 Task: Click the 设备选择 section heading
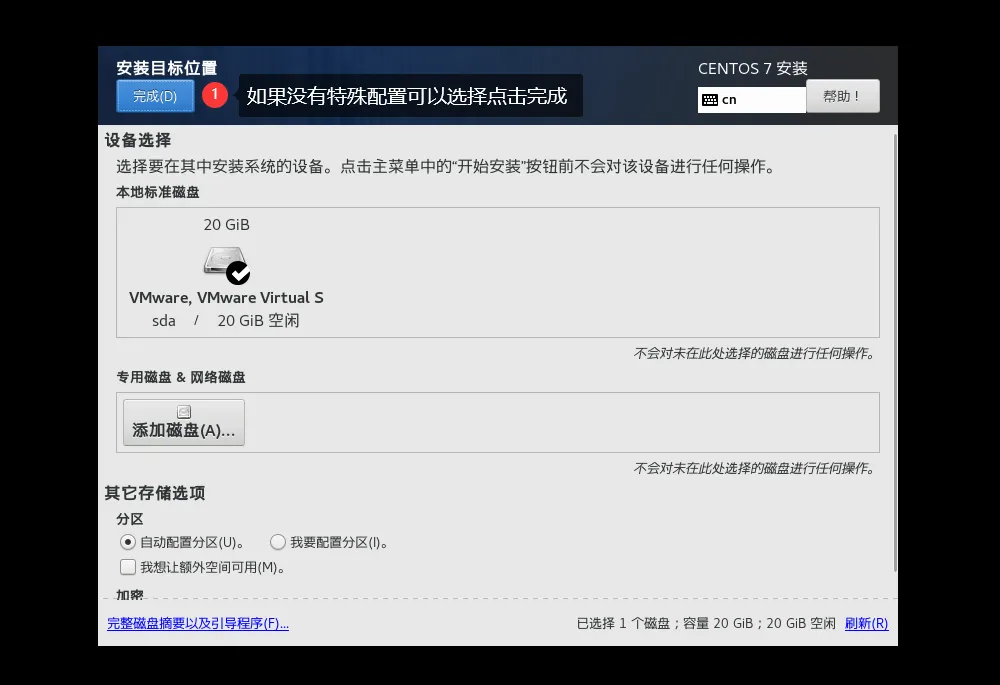click(x=138, y=140)
